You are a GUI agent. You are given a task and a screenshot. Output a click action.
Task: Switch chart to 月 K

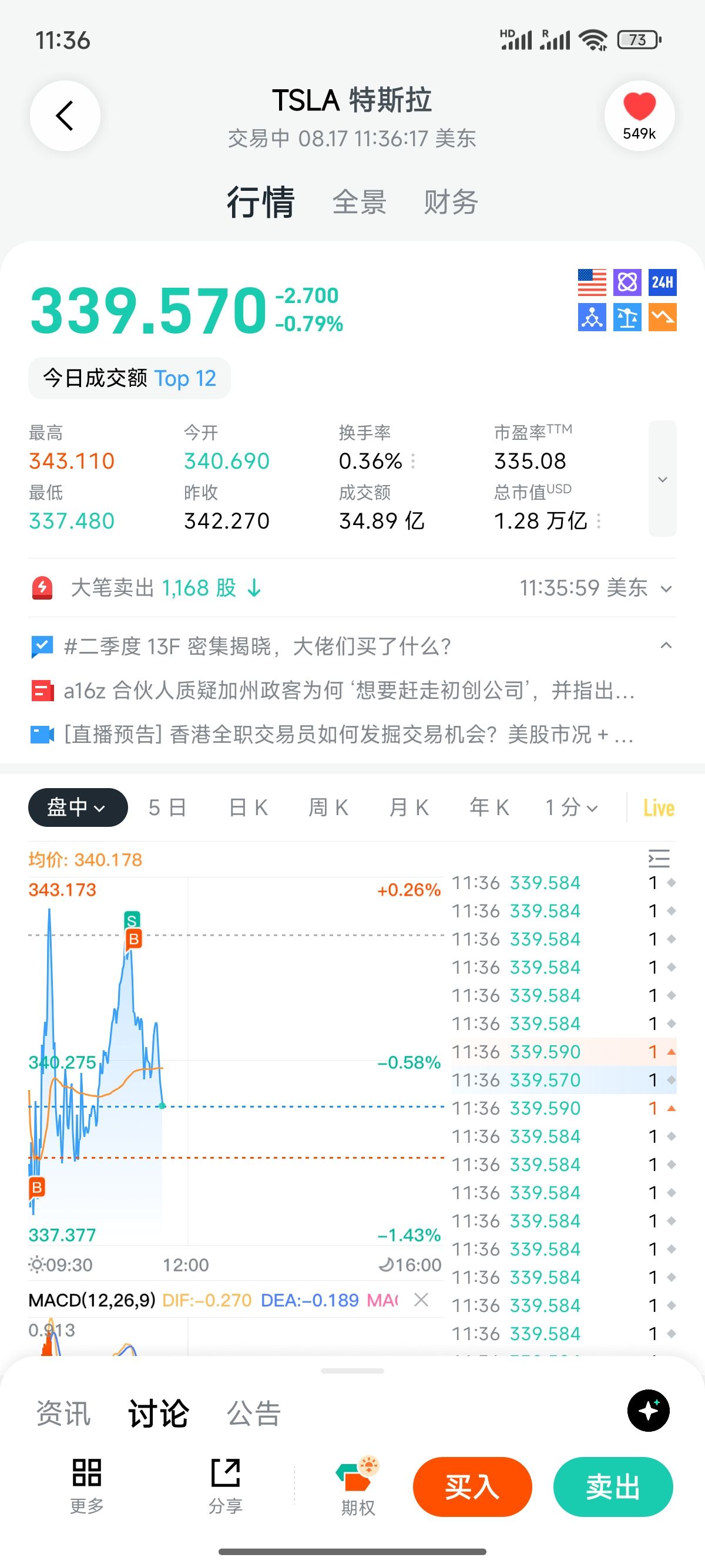pos(408,807)
